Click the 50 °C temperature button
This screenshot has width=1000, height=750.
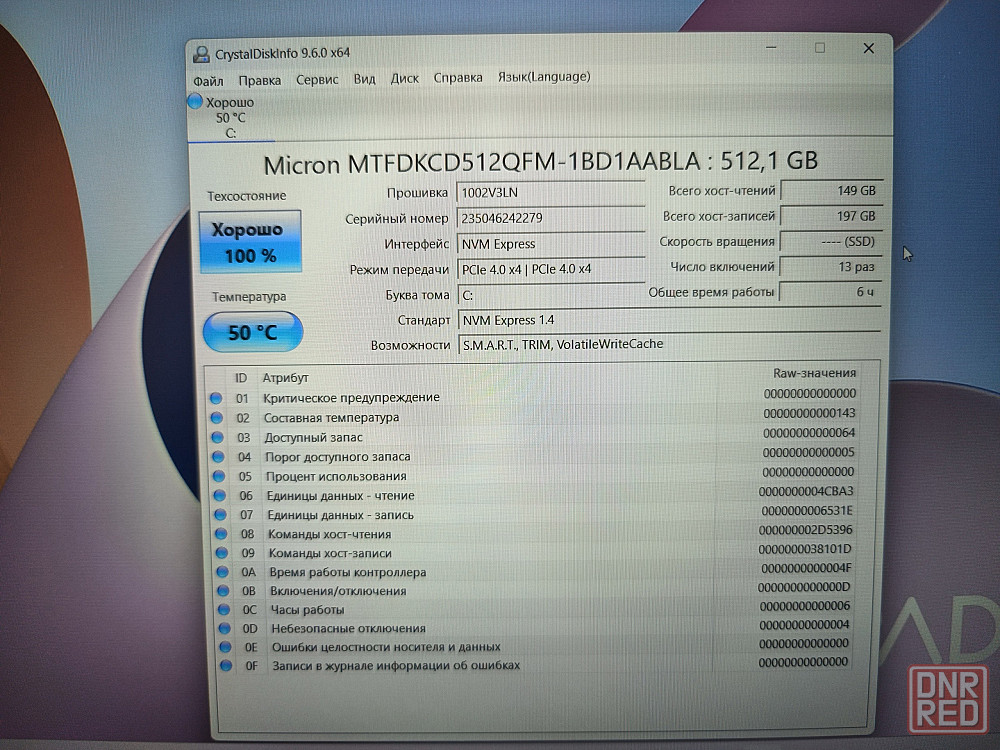click(253, 332)
